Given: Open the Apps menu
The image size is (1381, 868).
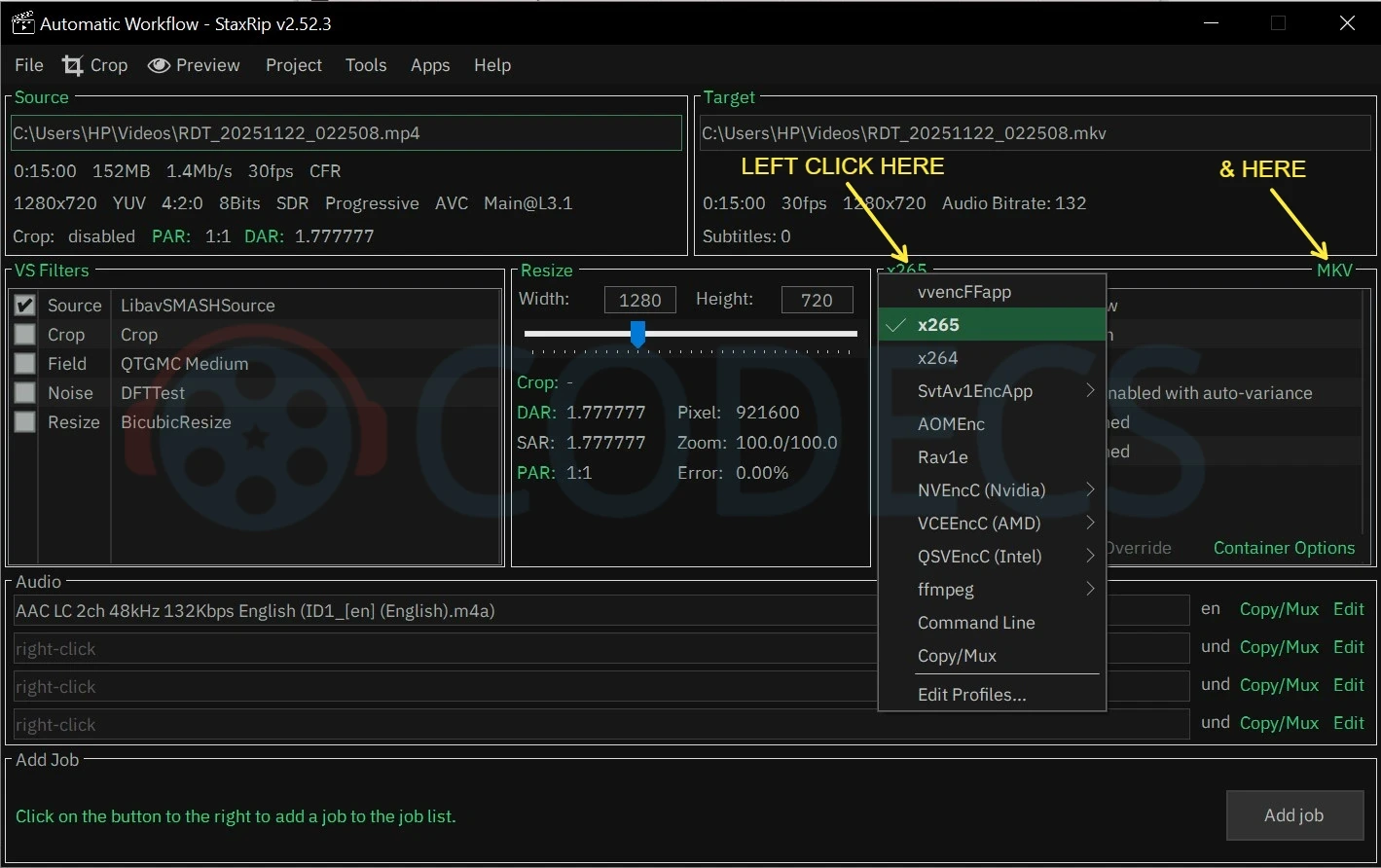Looking at the screenshot, I should (x=430, y=65).
